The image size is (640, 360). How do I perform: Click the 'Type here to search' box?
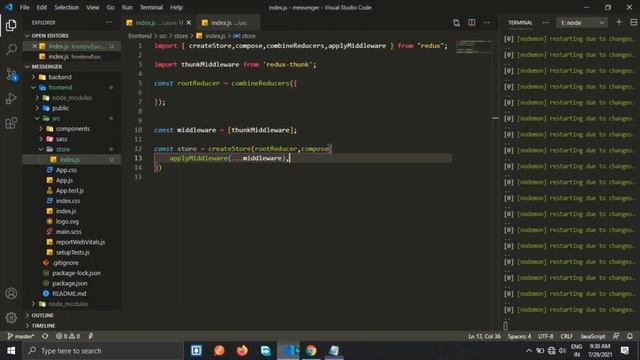(x=103, y=351)
